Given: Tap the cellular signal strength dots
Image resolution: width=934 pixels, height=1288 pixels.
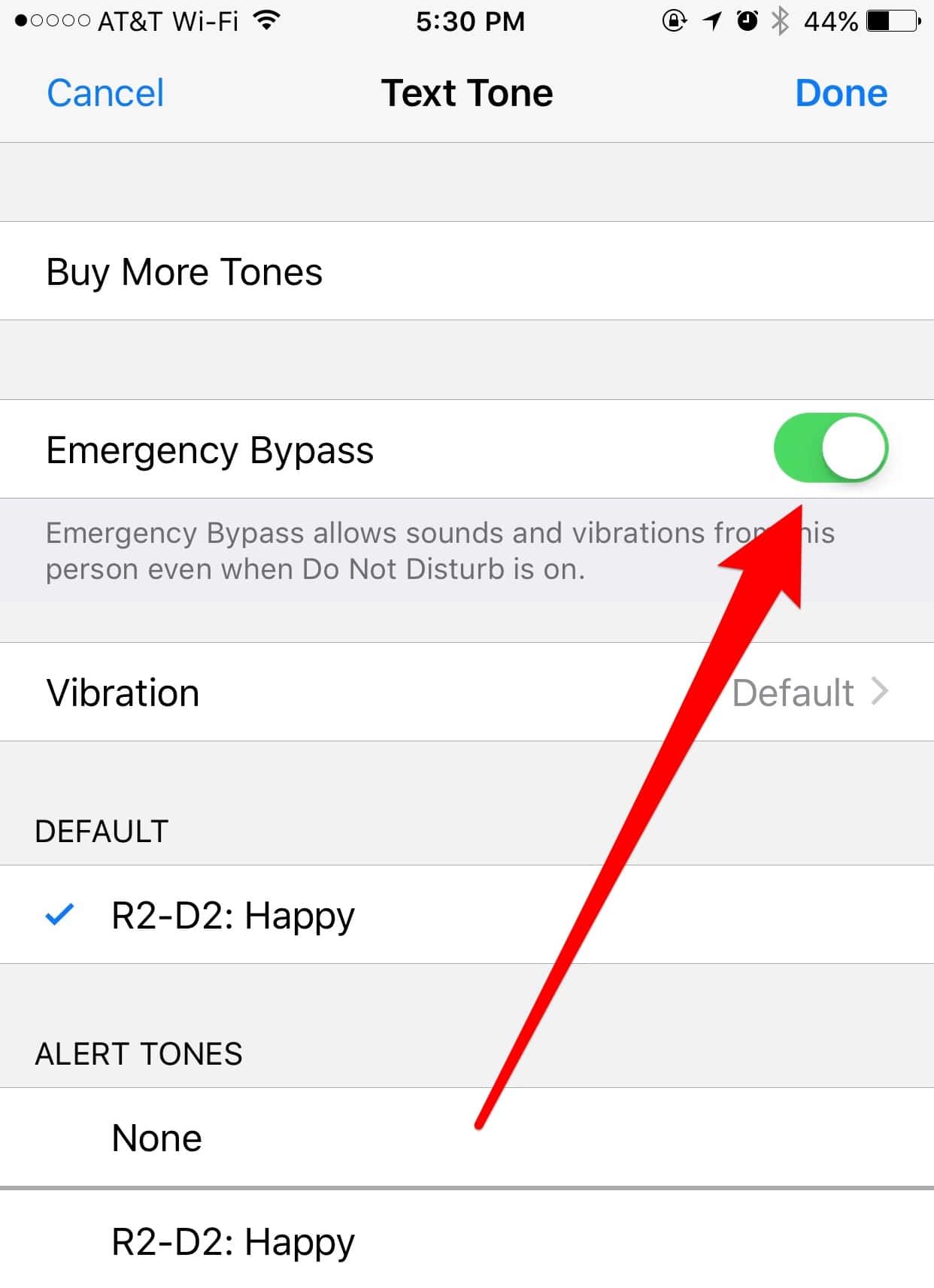Looking at the screenshot, I should pyautogui.click(x=53, y=21).
